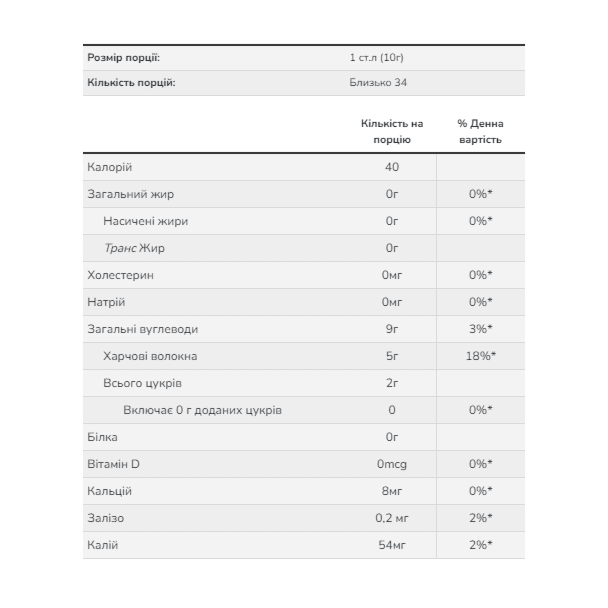Screen dimensions: 608x608
Task: Select the 'Транс Жир' row label
Action: pos(134,248)
